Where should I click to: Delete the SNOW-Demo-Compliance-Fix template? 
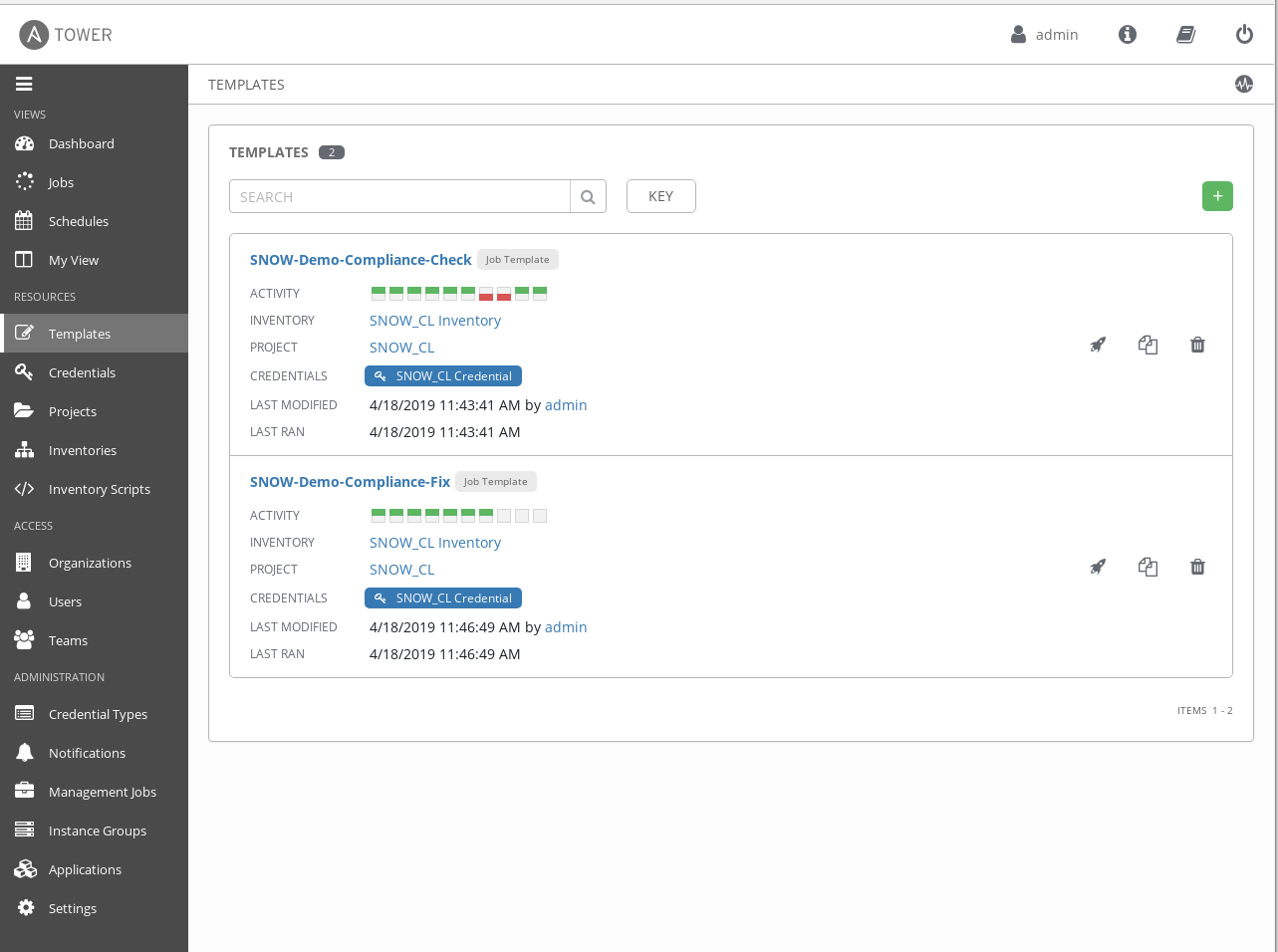click(x=1197, y=567)
